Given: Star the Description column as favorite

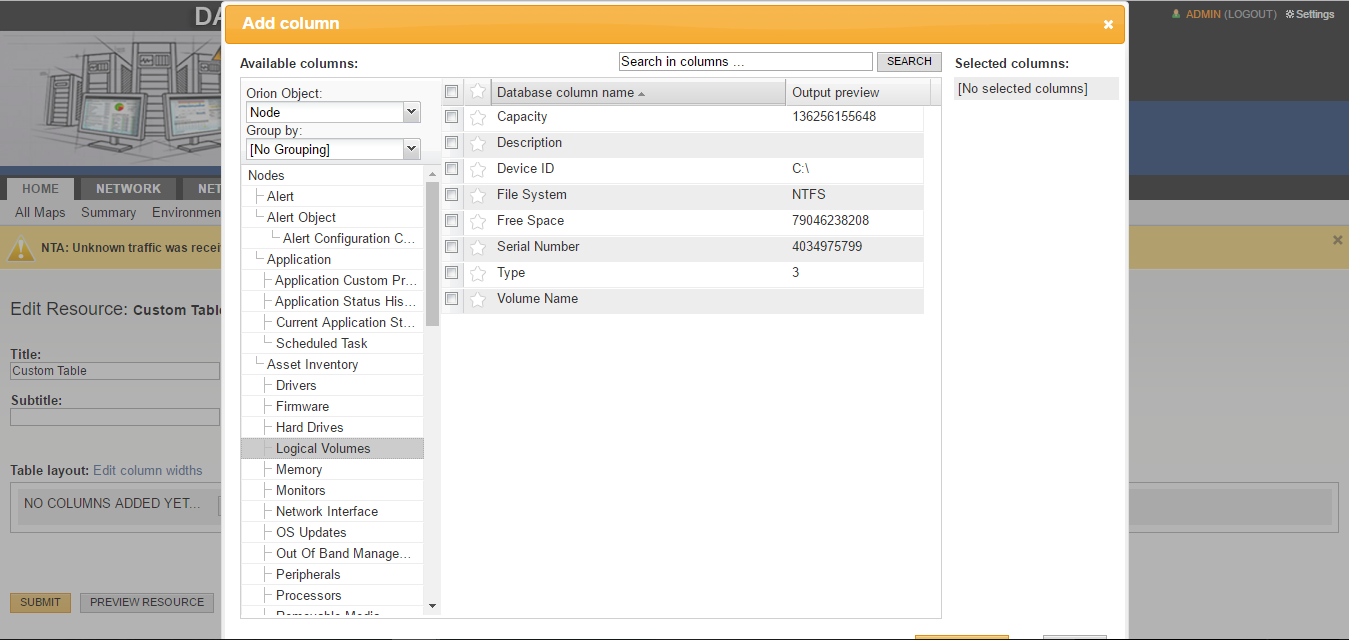Looking at the screenshot, I should 478,143.
